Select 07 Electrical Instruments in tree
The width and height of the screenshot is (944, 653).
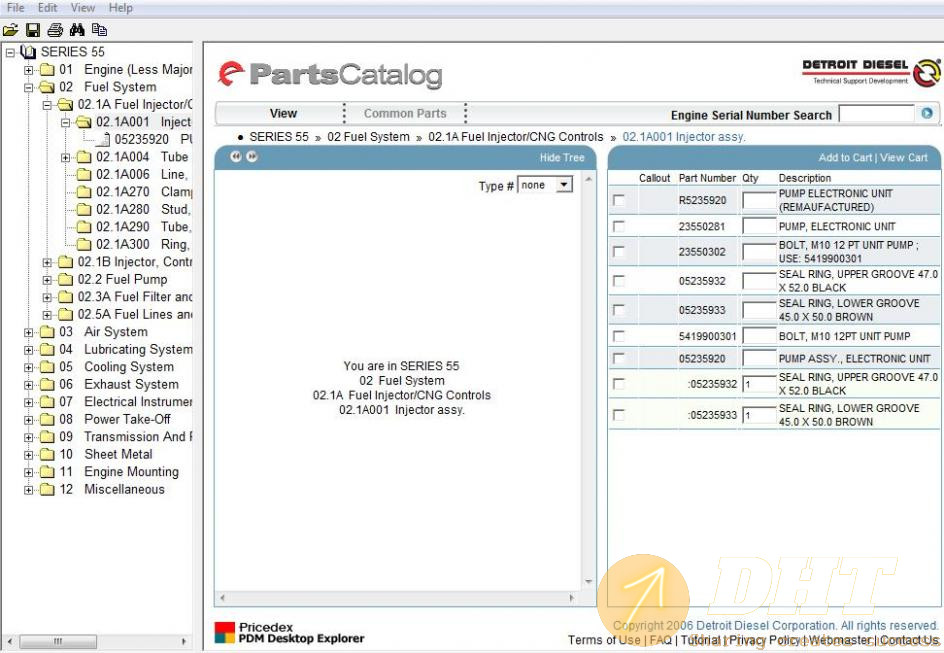[x=125, y=402]
